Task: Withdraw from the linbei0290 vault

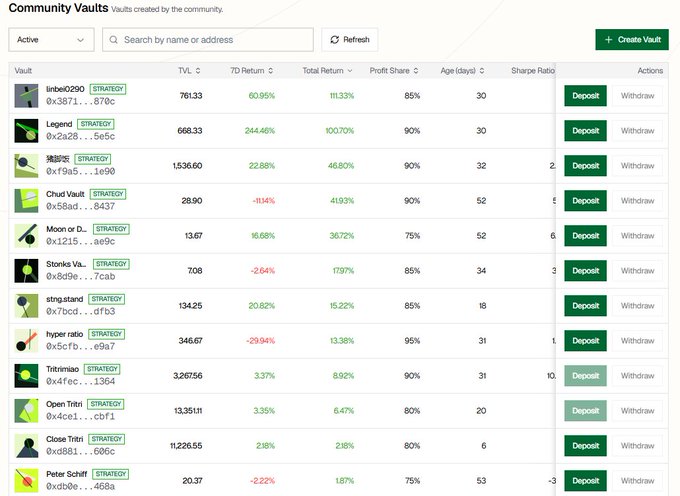Action: tap(637, 96)
